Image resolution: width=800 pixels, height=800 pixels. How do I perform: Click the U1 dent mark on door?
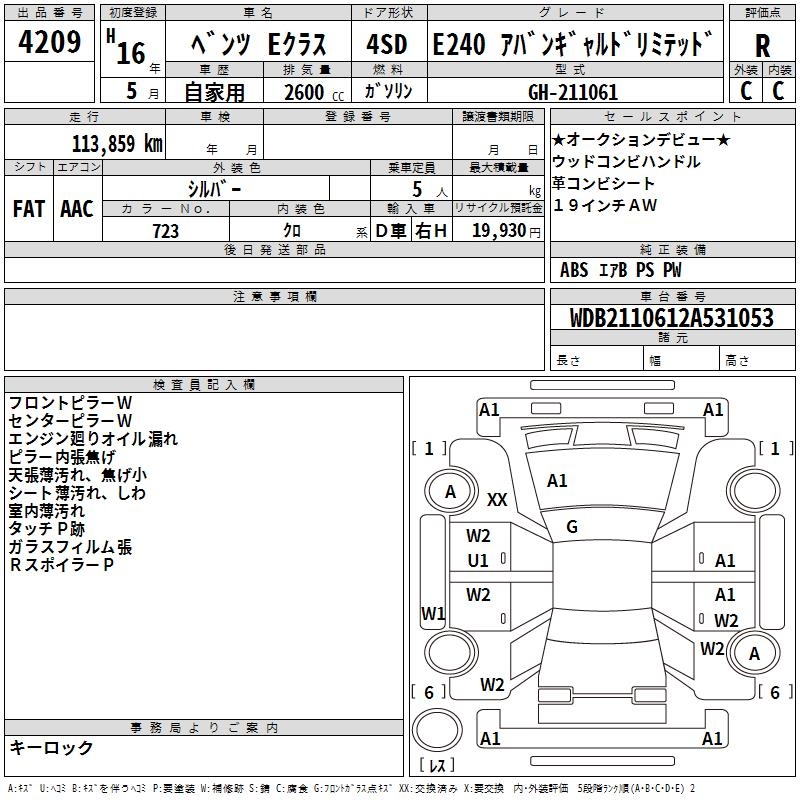pyautogui.click(x=478, y=561)
